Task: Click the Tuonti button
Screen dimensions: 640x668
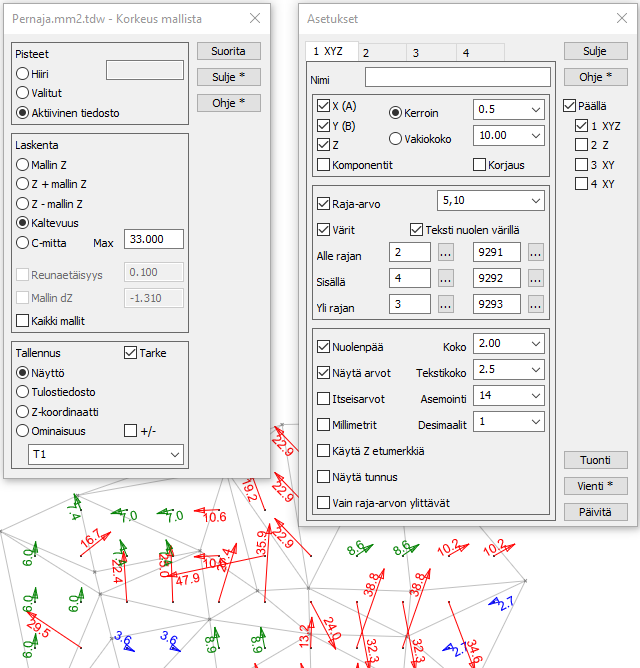Action: coord(596,460)
